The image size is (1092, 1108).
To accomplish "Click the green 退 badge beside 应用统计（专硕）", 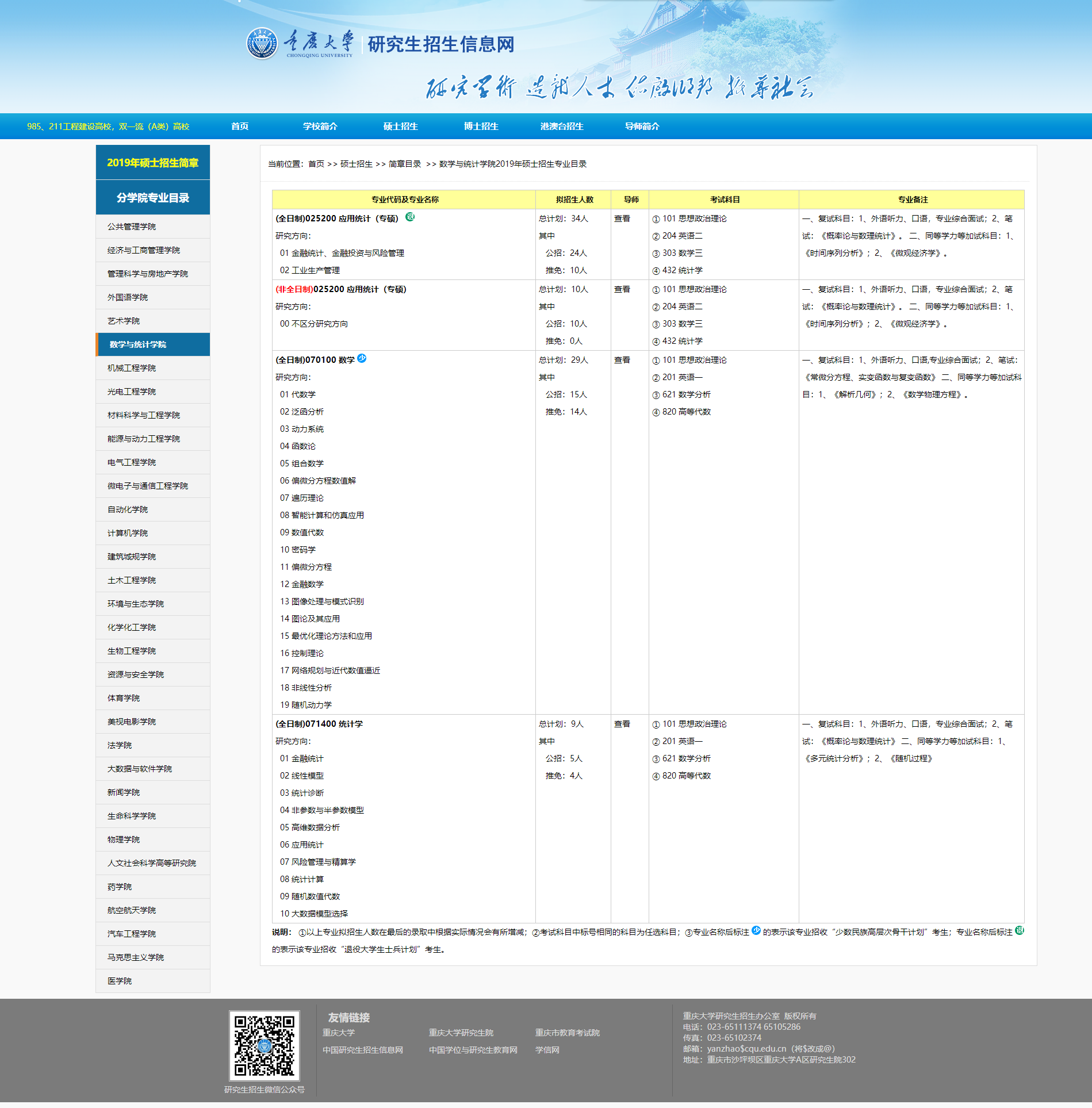I will [410, 217].
